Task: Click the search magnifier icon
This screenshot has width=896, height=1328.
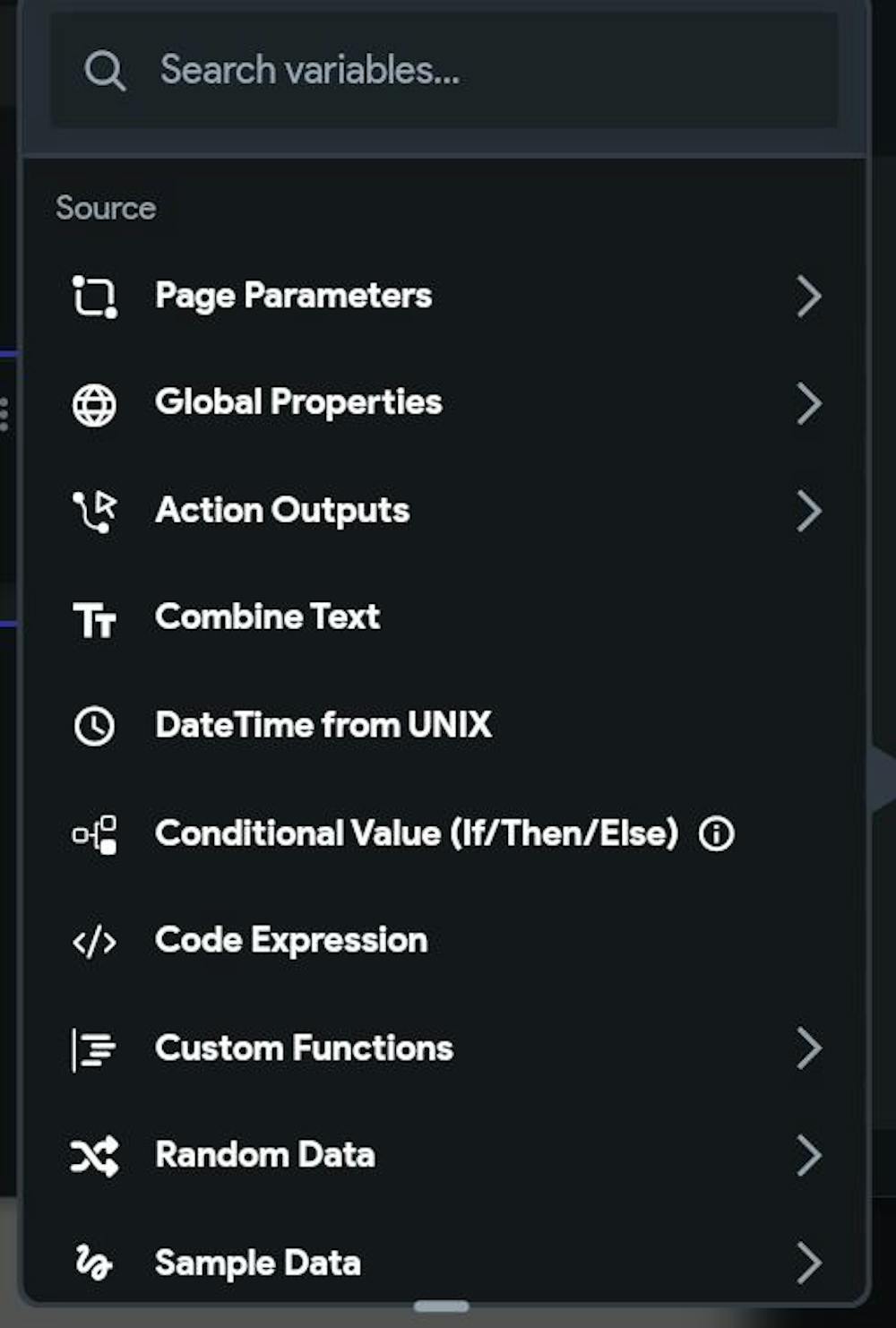Action: pos(105,70)
